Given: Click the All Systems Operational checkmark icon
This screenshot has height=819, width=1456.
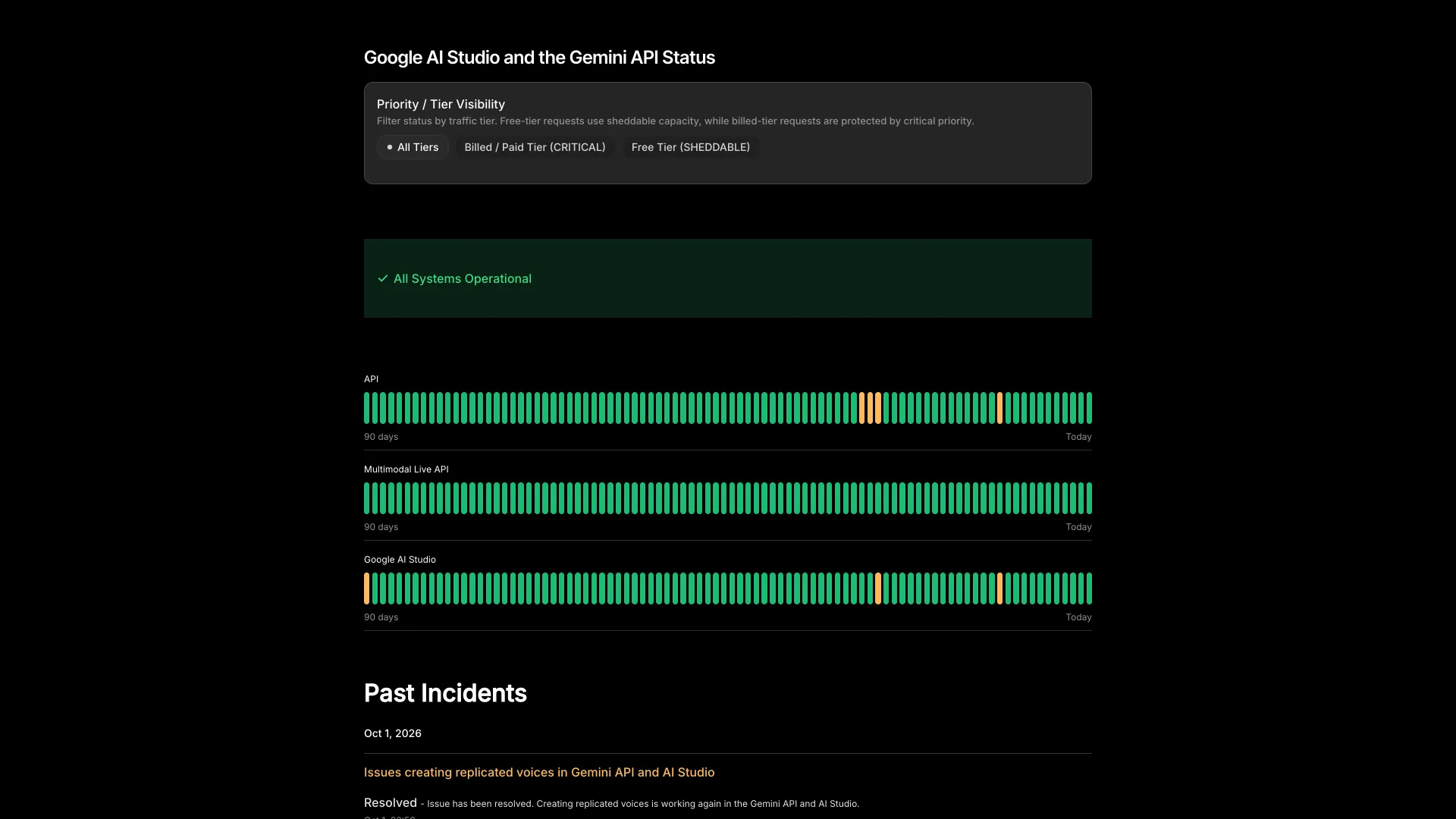Looking at the screenshot, I should point(383,279).
